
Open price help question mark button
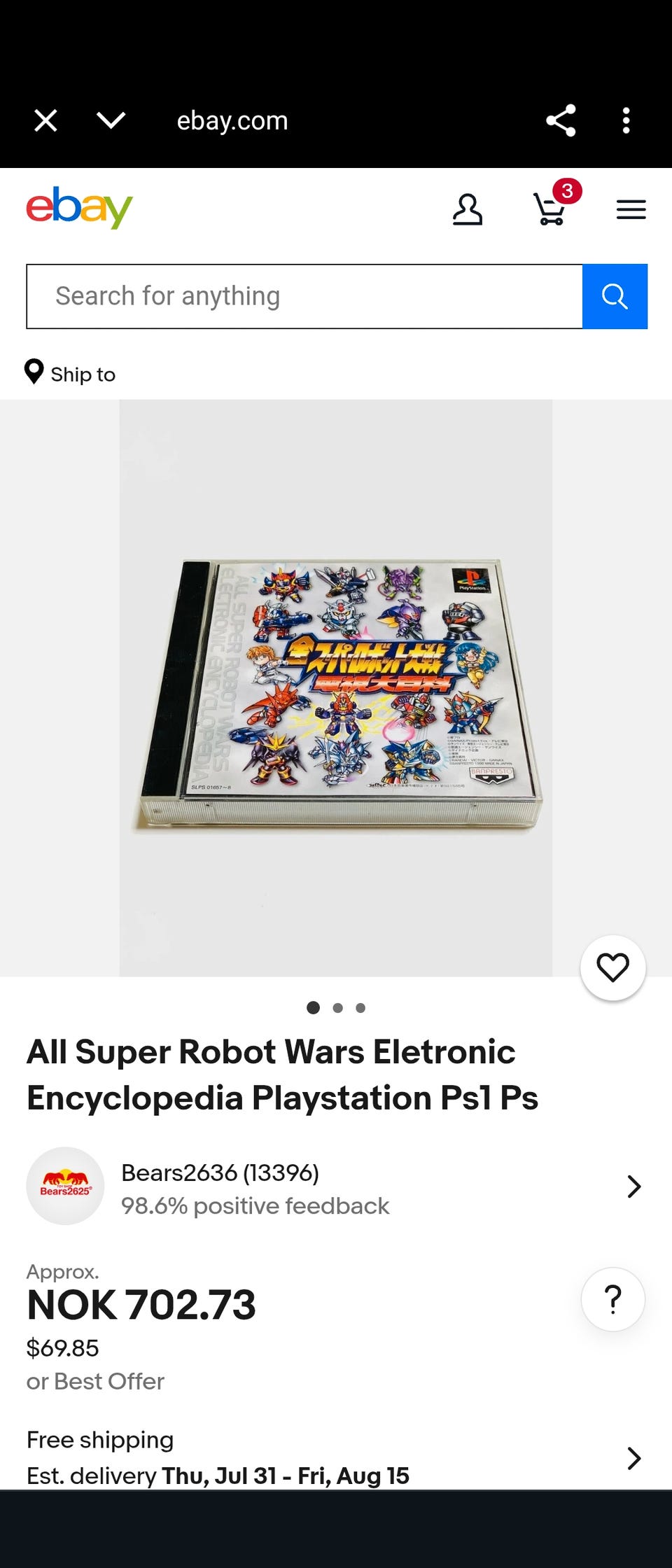point(612,1299)
